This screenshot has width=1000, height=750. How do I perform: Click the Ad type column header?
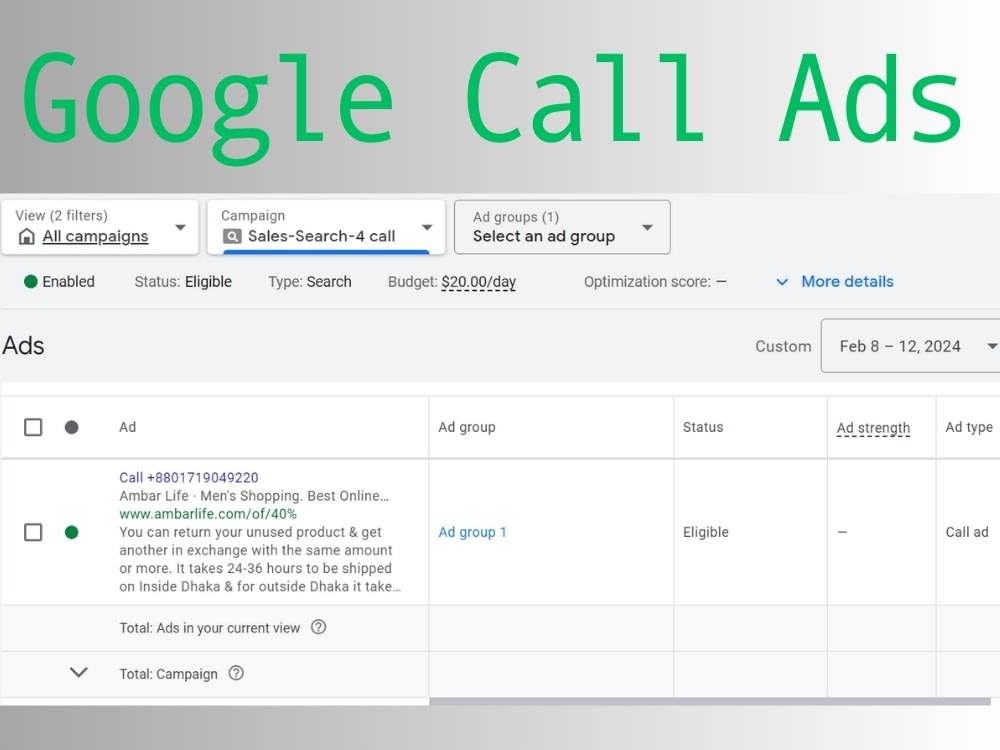pos(969,427)
